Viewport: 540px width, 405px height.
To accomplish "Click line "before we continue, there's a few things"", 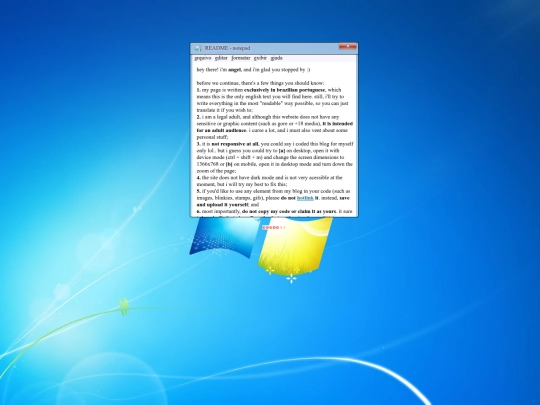I will pyautogui.click(x=260, y=83).
